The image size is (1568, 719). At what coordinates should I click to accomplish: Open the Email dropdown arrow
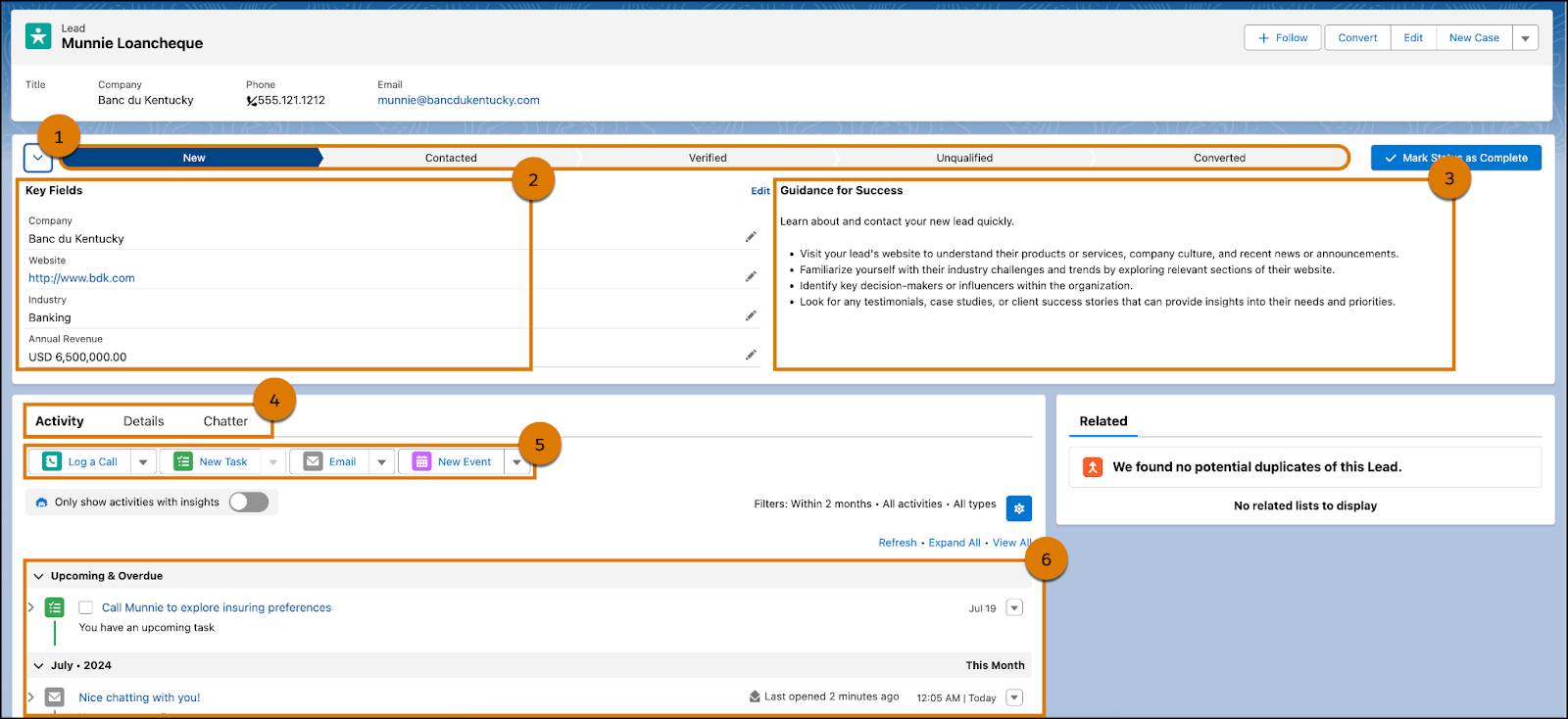click(x=382, y=461)
